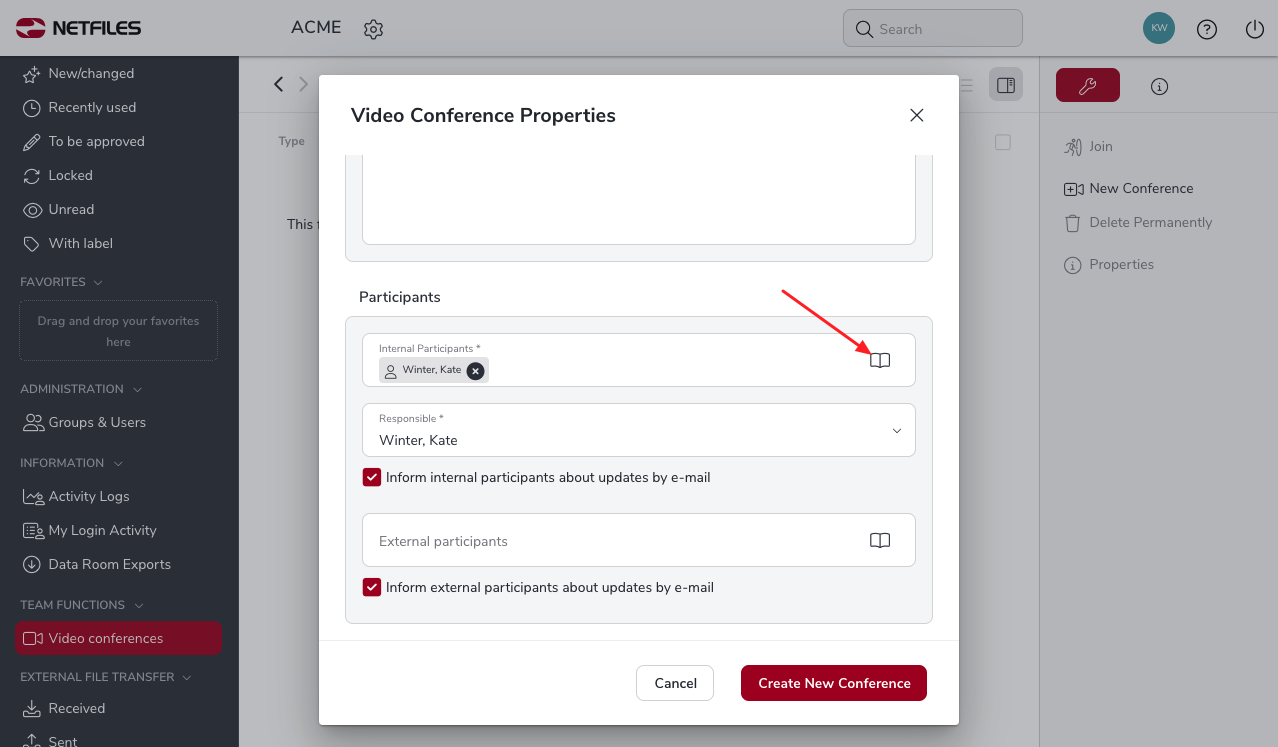
Task: Open address book for External participants
Action: (880, 540)
